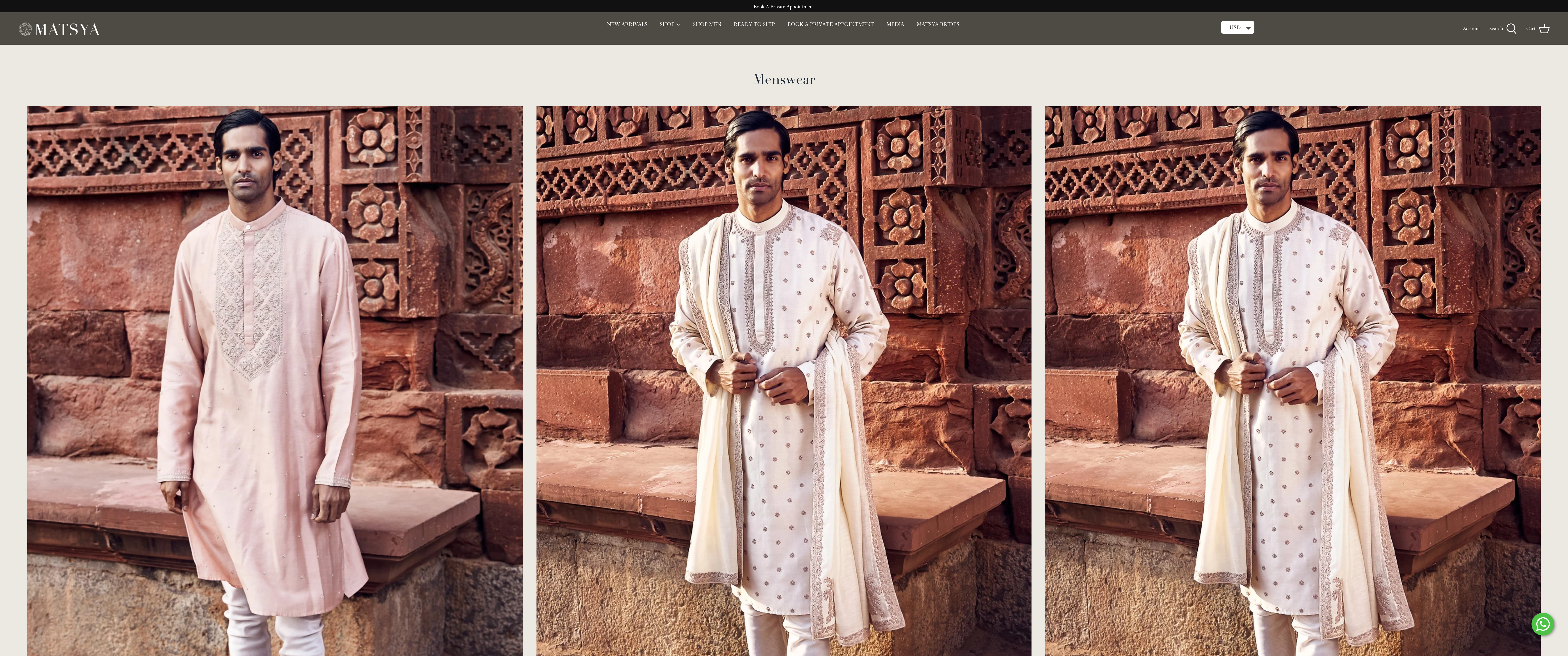This screenshot has width=1568, height=656.
Task: Navigate to READY TO SHIP
Action: tap(754, 24)
